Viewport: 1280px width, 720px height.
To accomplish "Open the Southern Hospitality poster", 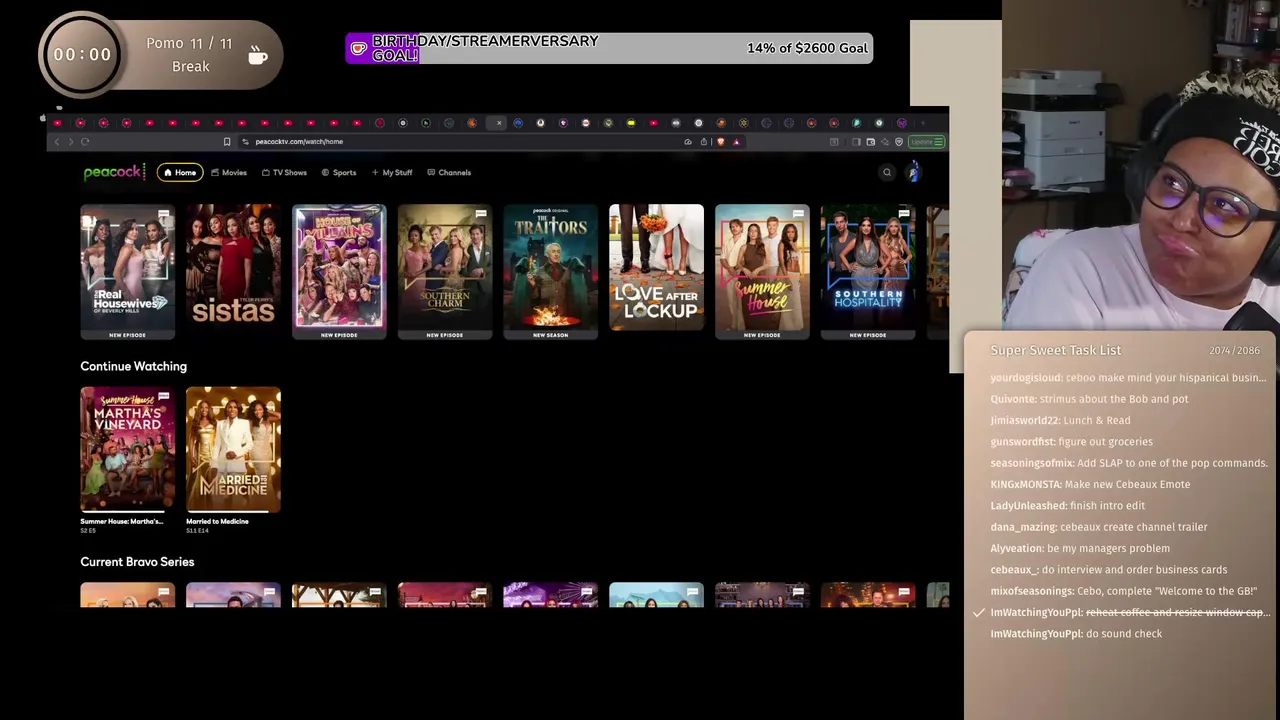I will [x=868, y=271].
